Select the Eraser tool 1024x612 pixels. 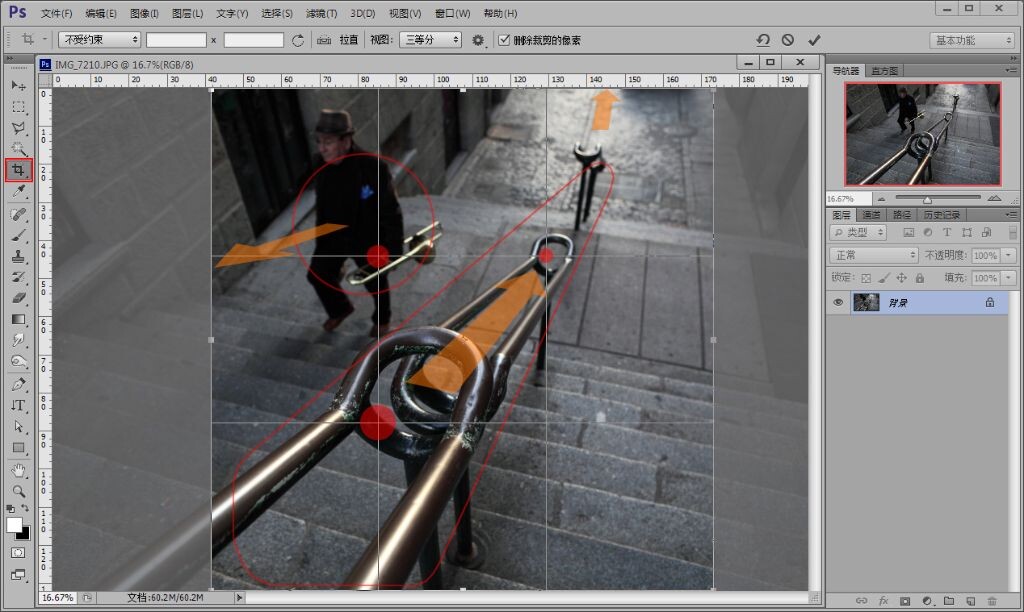click(18, 298)
